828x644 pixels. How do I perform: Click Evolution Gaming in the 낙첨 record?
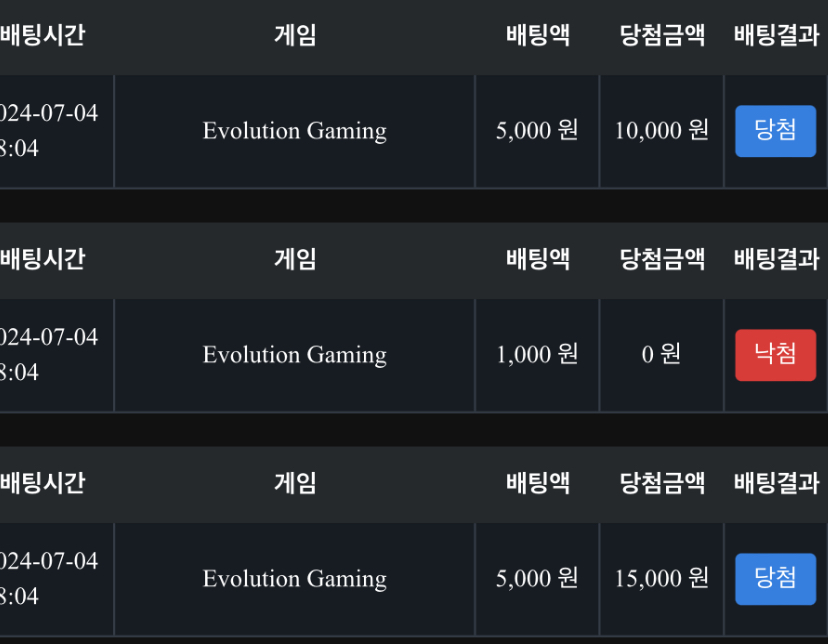[294, 355]
